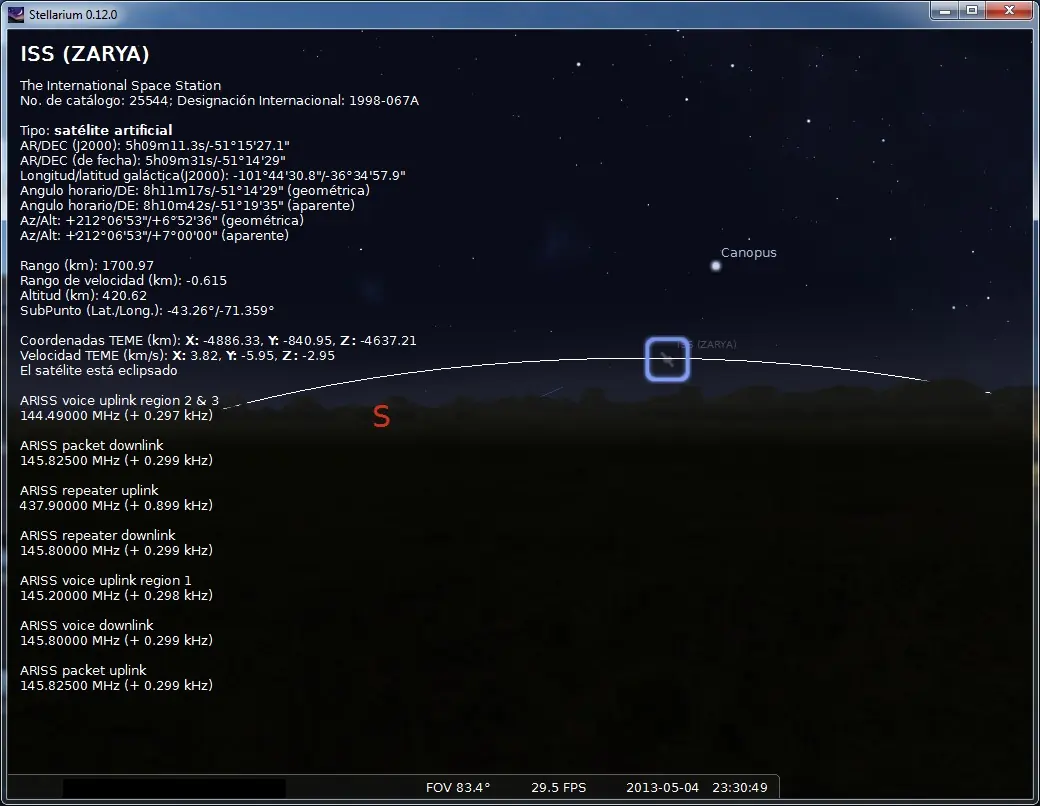The height and width of the screenshot is (806, 1040).
Task: Close the Stellarium window
Action: 1009,11
